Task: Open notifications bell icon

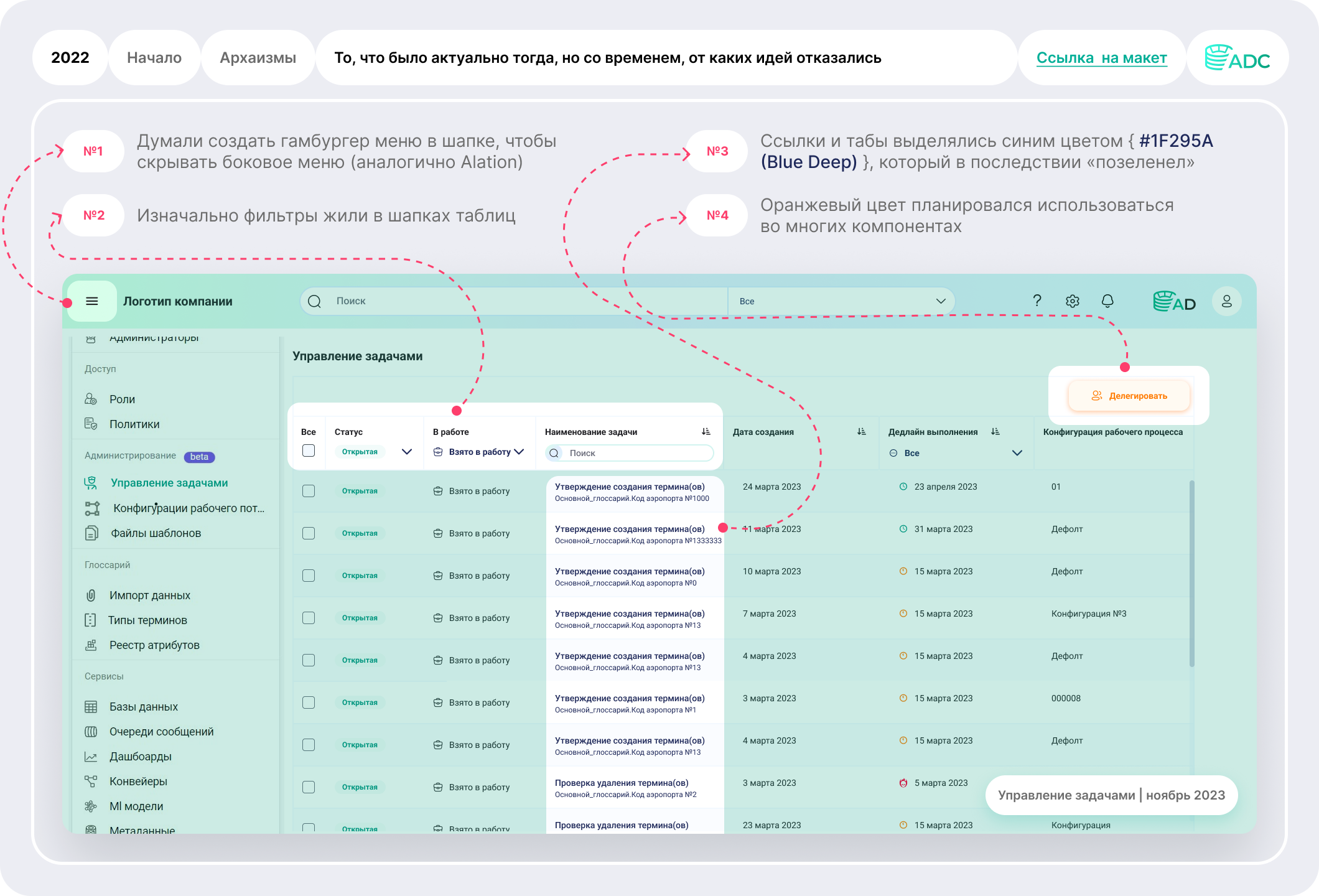Action: point(1107,301)
